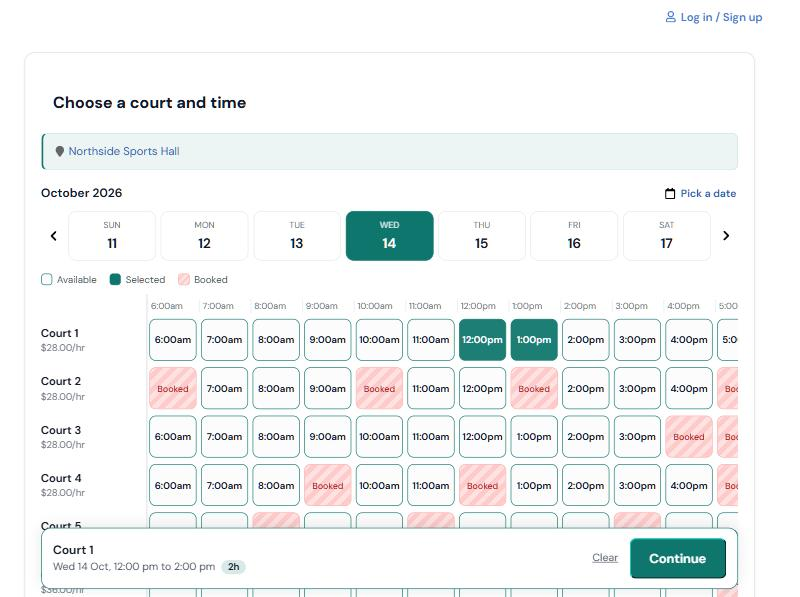Screen dimensions: 800x597
Task: Click the location pin icon
Action: click(x=60, y=152)
